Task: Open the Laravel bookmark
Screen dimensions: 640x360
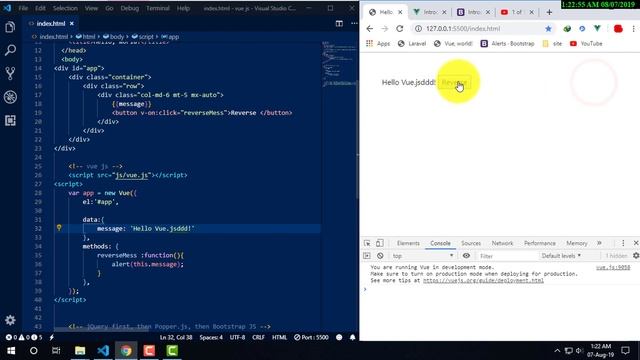Action: 412,44
